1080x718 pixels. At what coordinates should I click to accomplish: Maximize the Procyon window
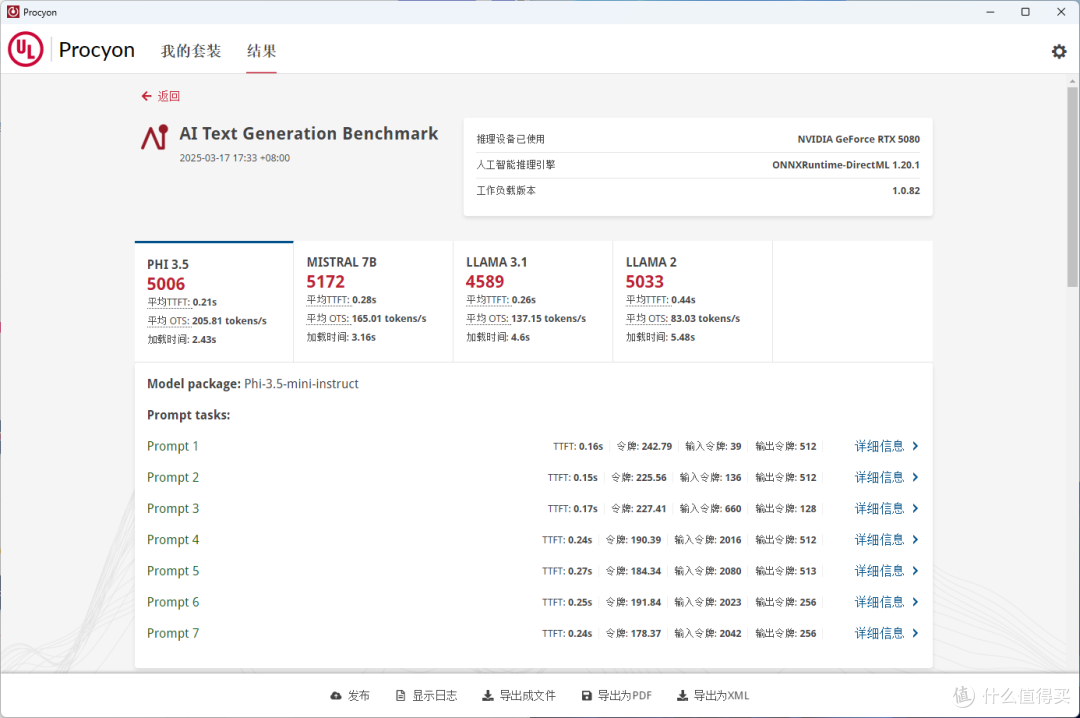(x=1025, y=12)
